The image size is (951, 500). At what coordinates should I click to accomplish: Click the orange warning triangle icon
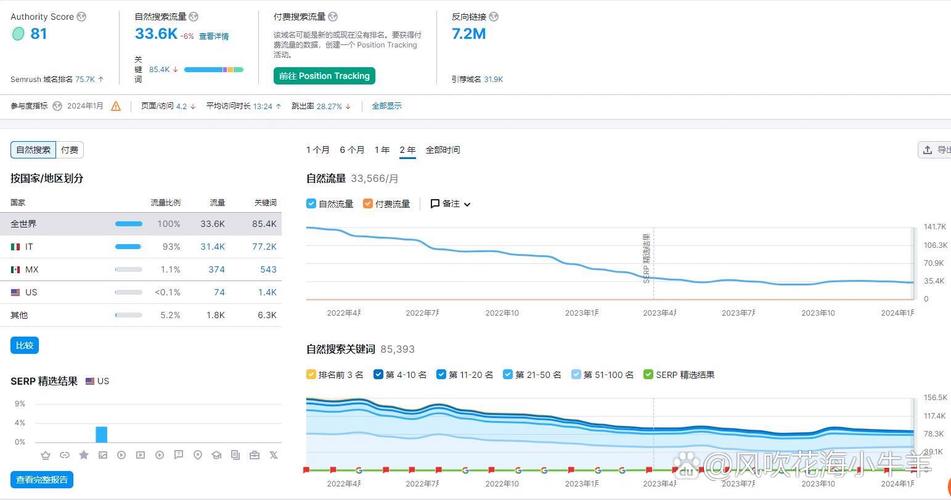(x=116, y=106)
